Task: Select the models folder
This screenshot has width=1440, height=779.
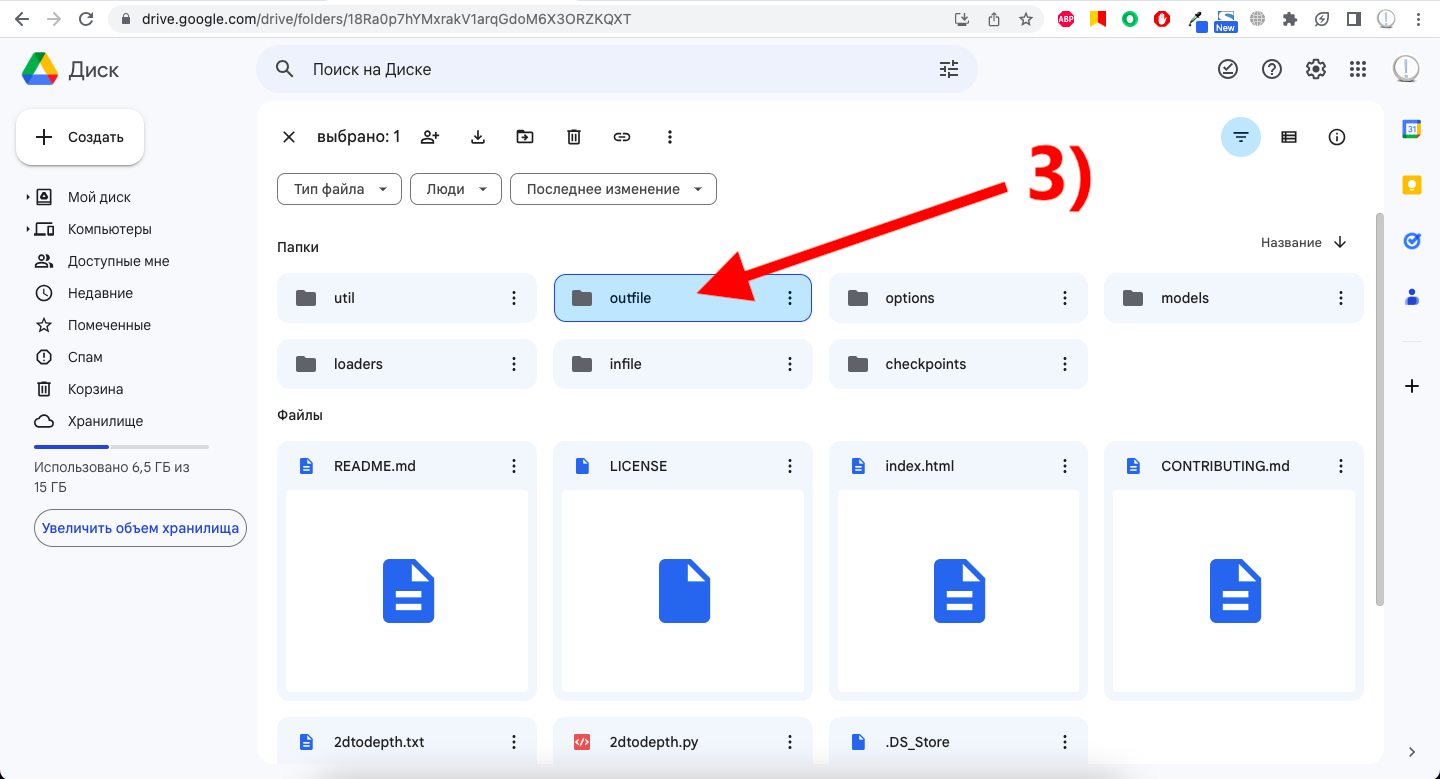Action: (x=1234, y=298)
